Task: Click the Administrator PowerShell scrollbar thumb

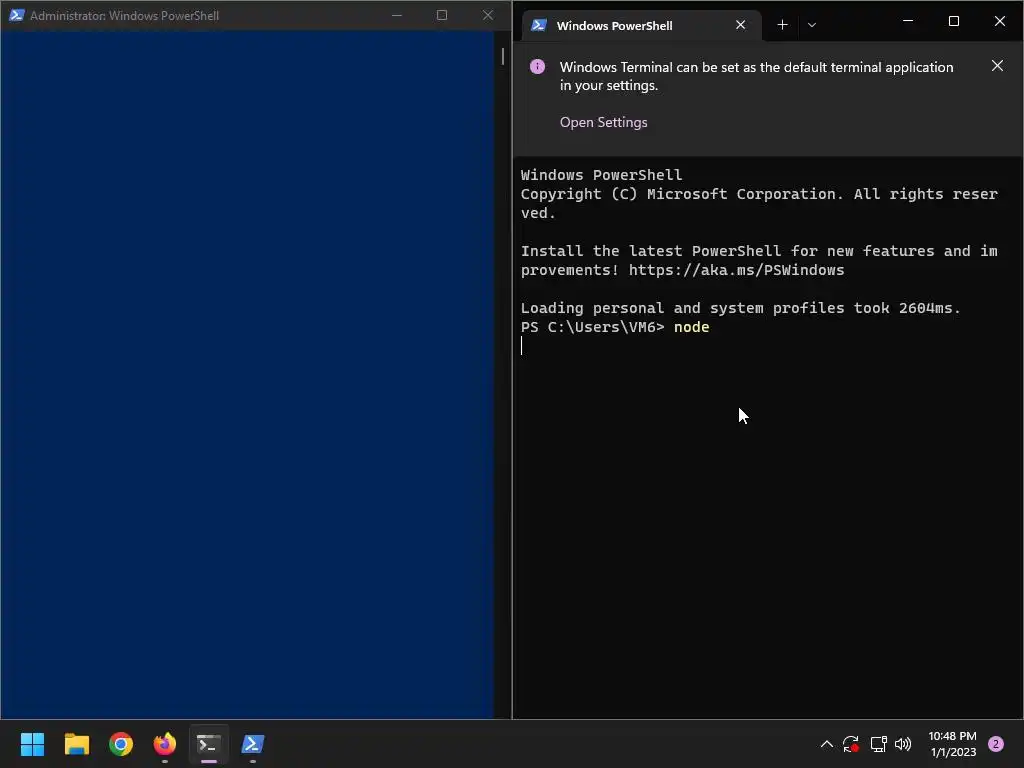Action: point(503,56)
